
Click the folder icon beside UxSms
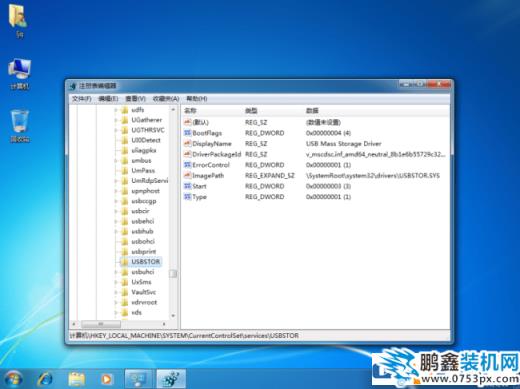125,282
